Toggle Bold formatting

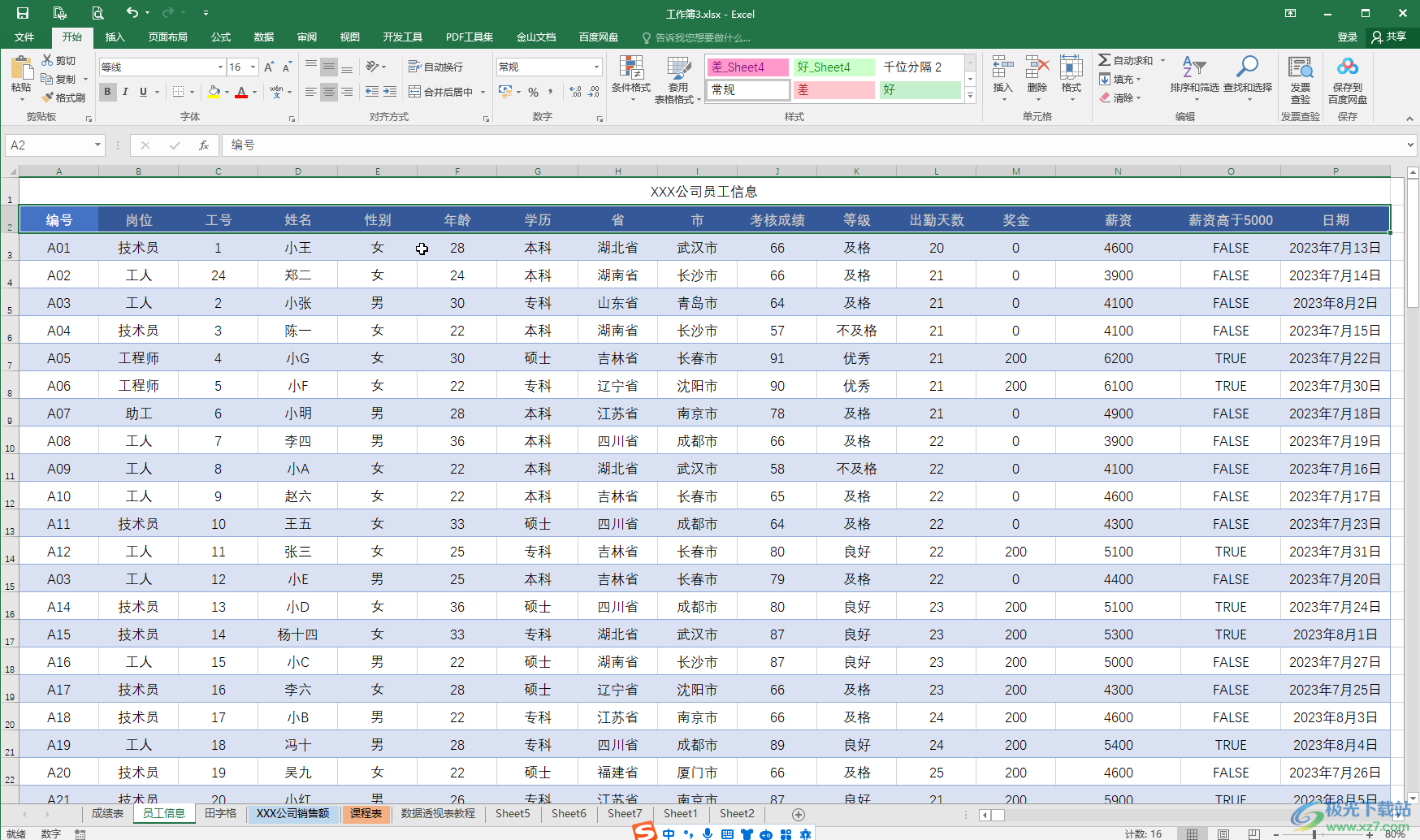click(x=107, y=92)
